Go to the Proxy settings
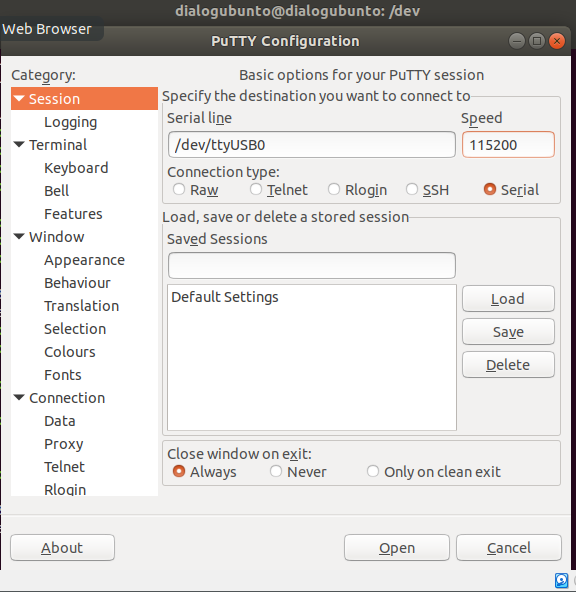 (x=64, y=444)
